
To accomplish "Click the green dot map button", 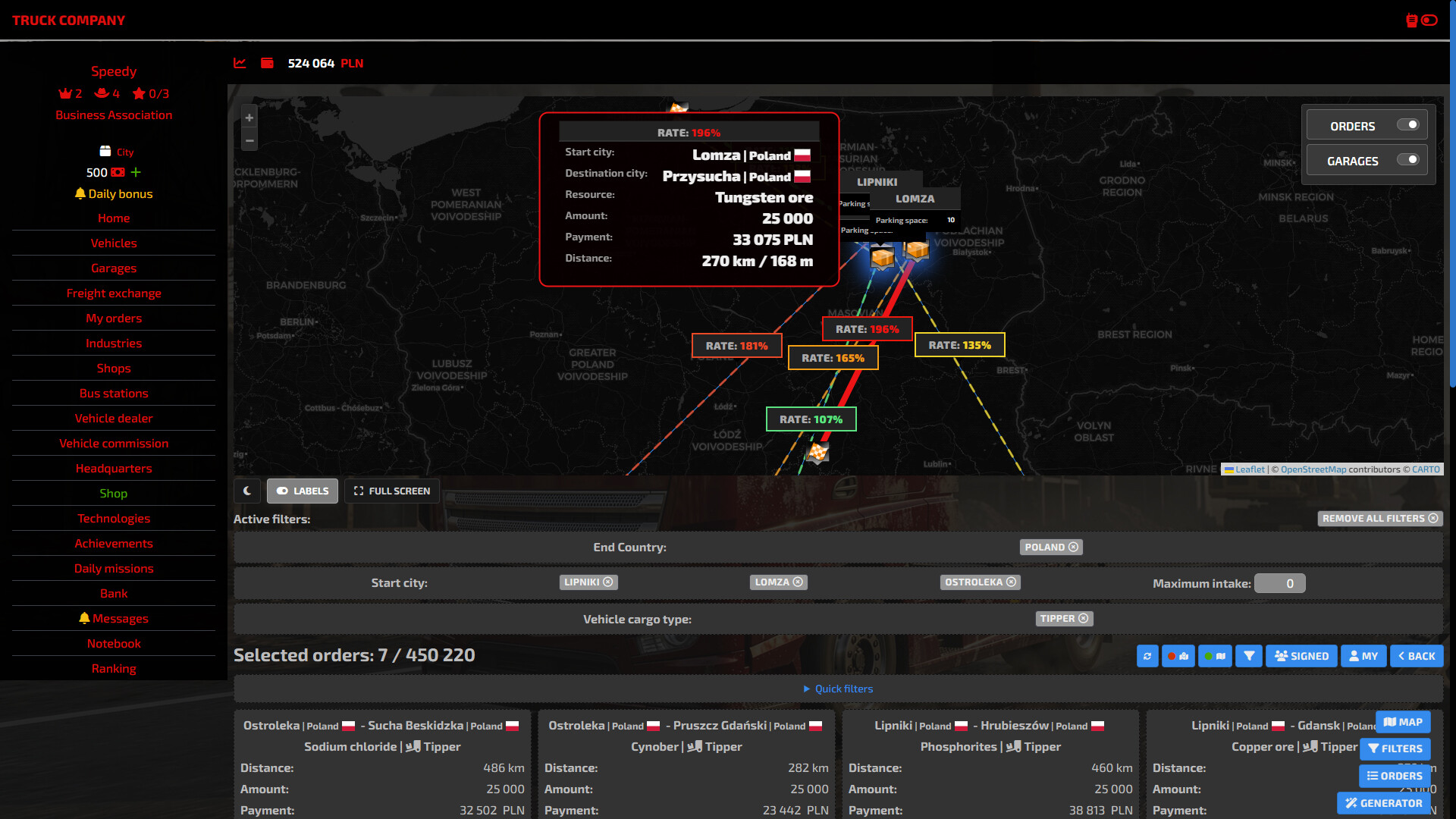I will [x=1215, y=656].
